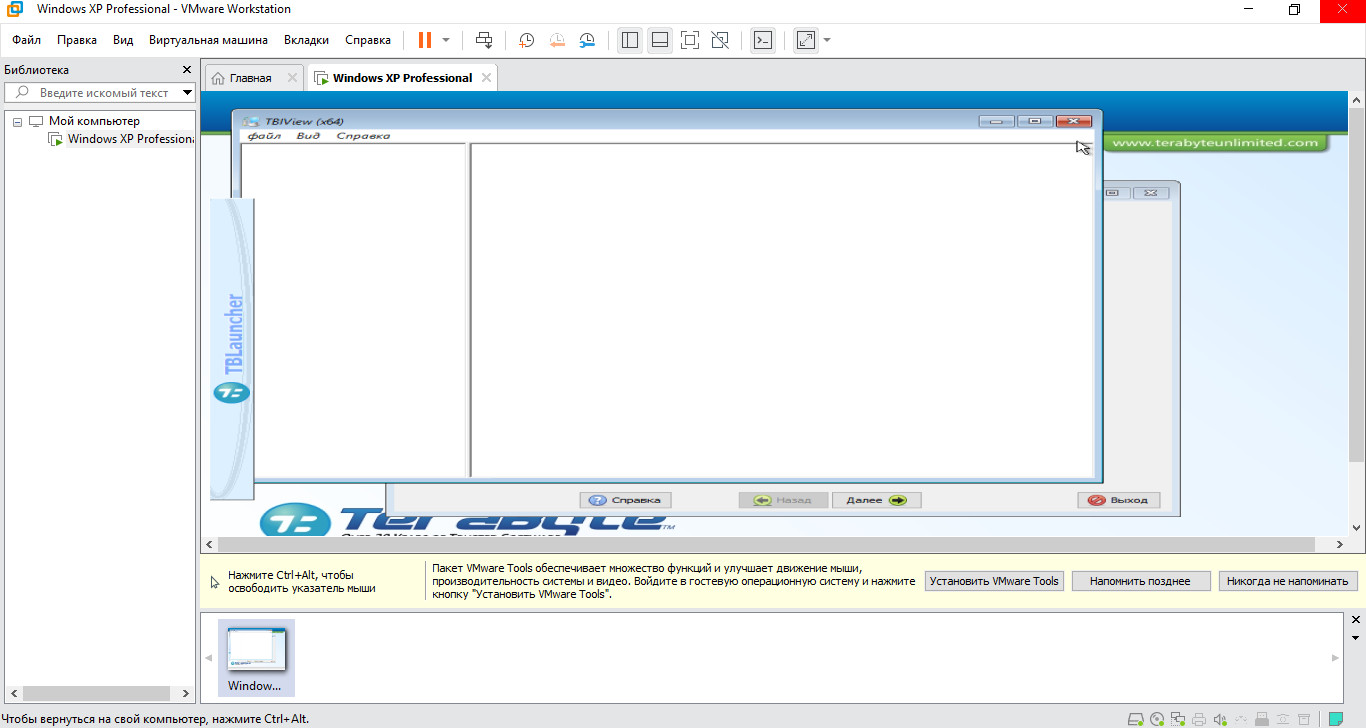Click the green message log icon
The width and height of the screenshot is (1366, 728).
[x=1336, y=719]
